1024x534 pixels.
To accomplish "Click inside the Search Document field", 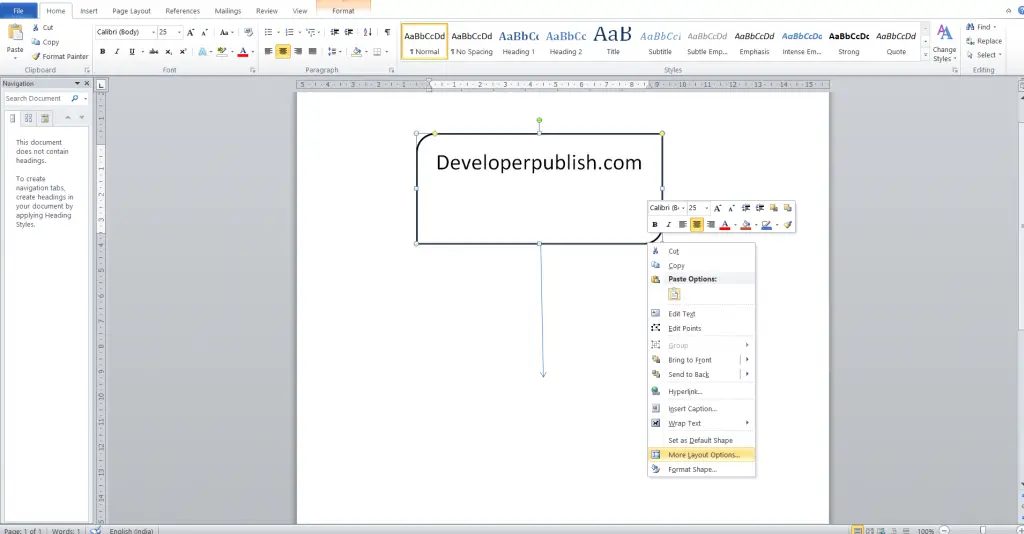I will (x=36, y=99).
